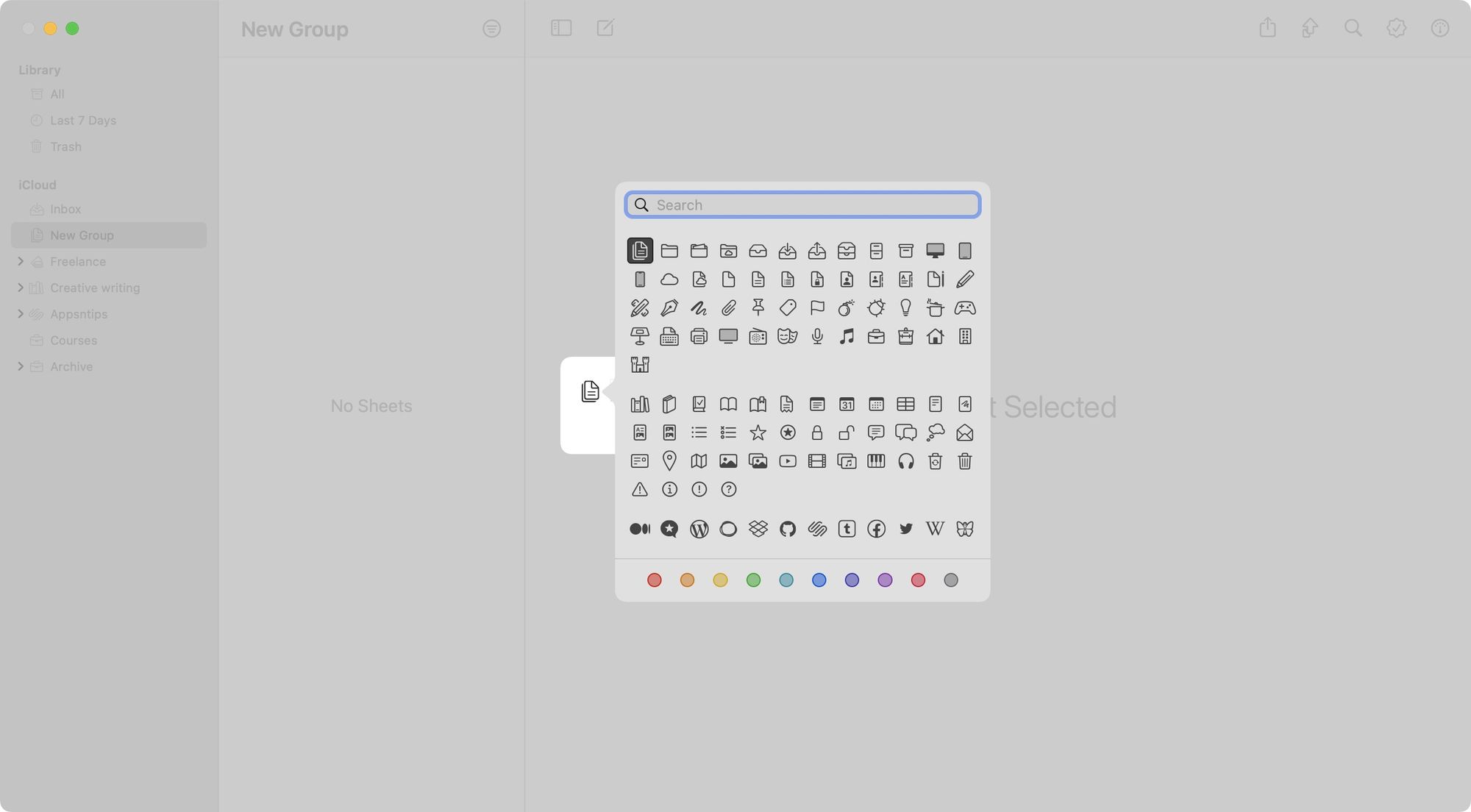Choose the purple color swatch
Viewport: 1471px width, 812px height.
pos(885,580)
